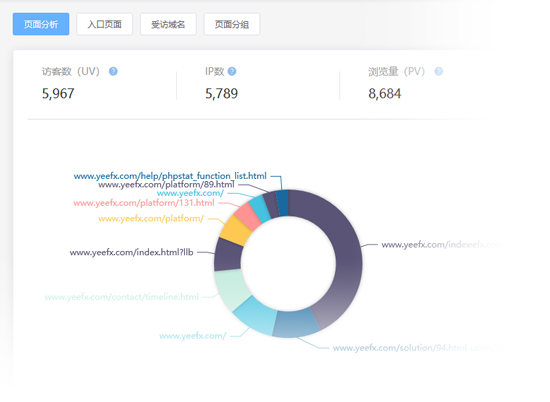
Task: Select the www.yeefx.com/platform/131.html label
Action: click(x=144, y=203)
